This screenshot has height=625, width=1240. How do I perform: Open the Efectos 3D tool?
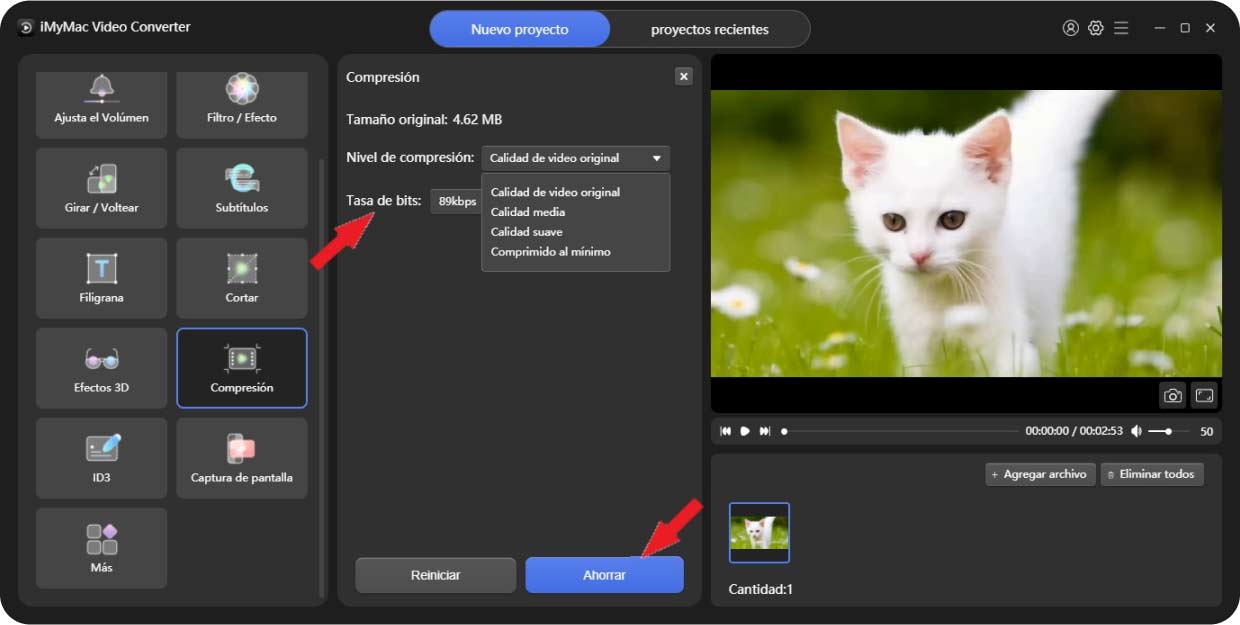pyautogui.click(x=101, y=368)
